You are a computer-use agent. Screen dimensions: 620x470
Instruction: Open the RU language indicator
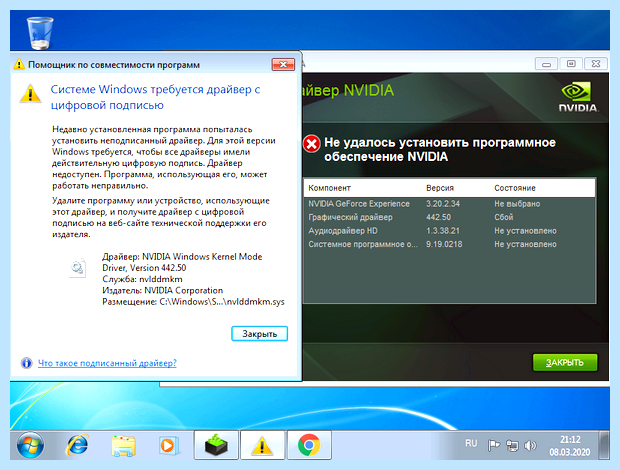click(x=471, y=444)
